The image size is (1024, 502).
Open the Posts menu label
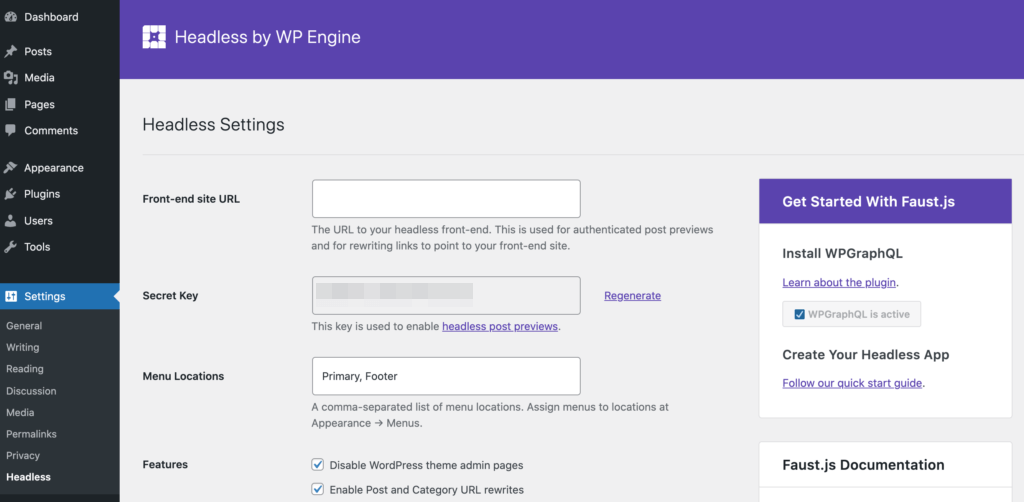pyautogui.click(x=38, y=52)
